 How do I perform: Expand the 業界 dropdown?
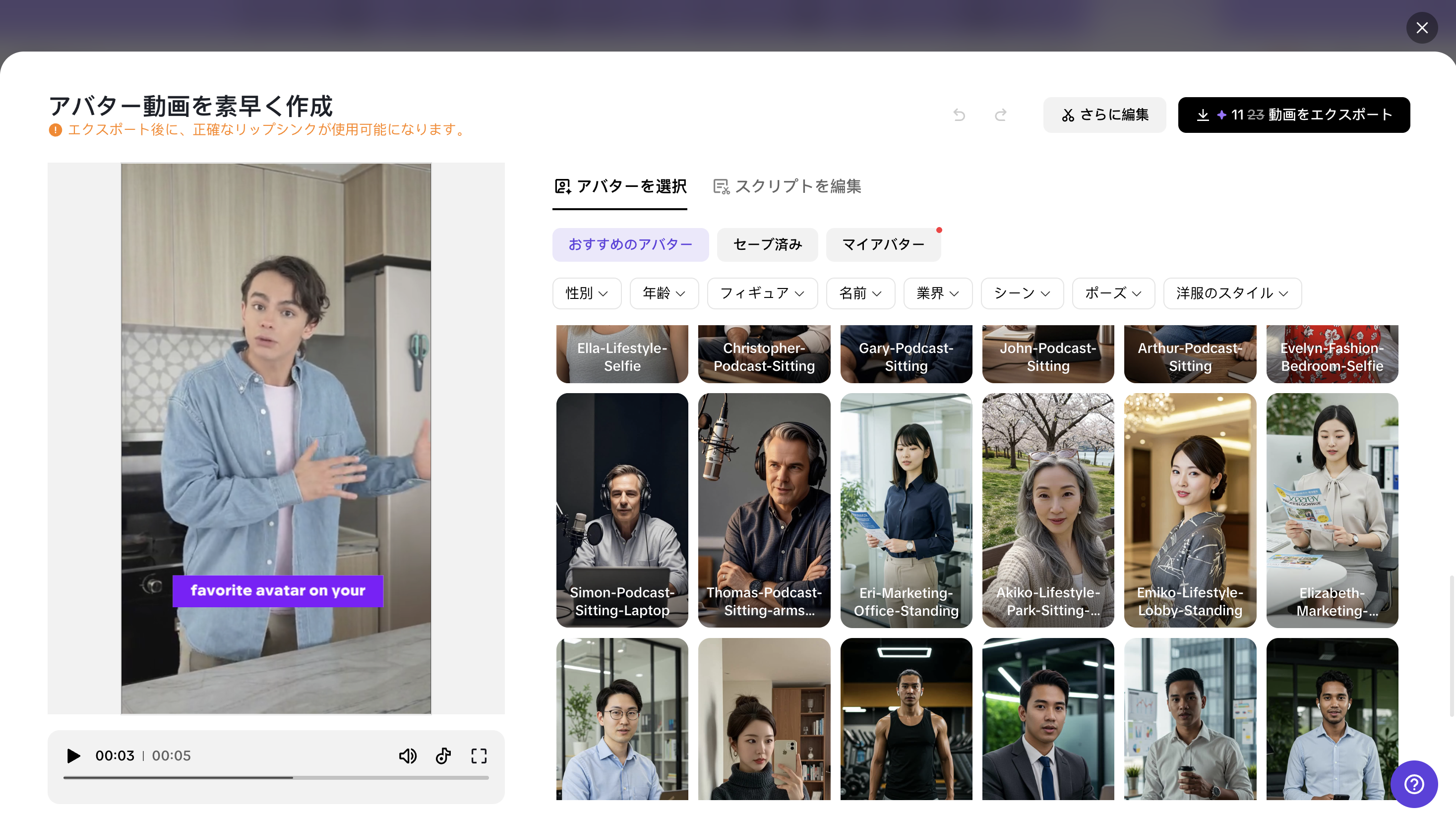[938, 293]
